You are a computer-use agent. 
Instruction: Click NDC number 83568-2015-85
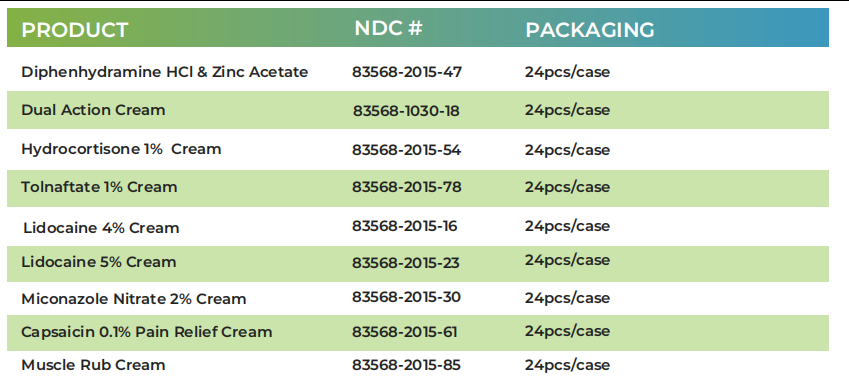[406, 365]
